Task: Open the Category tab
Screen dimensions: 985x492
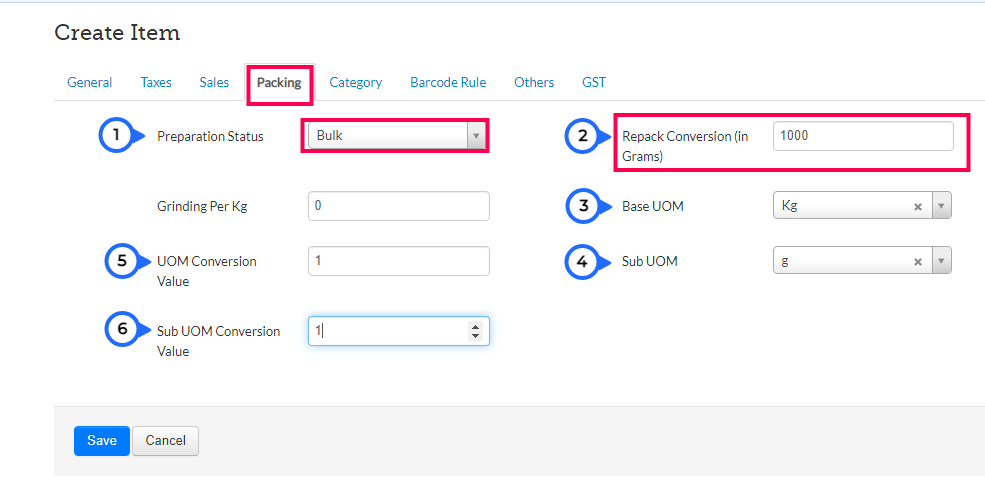Action: coord(356,83)
